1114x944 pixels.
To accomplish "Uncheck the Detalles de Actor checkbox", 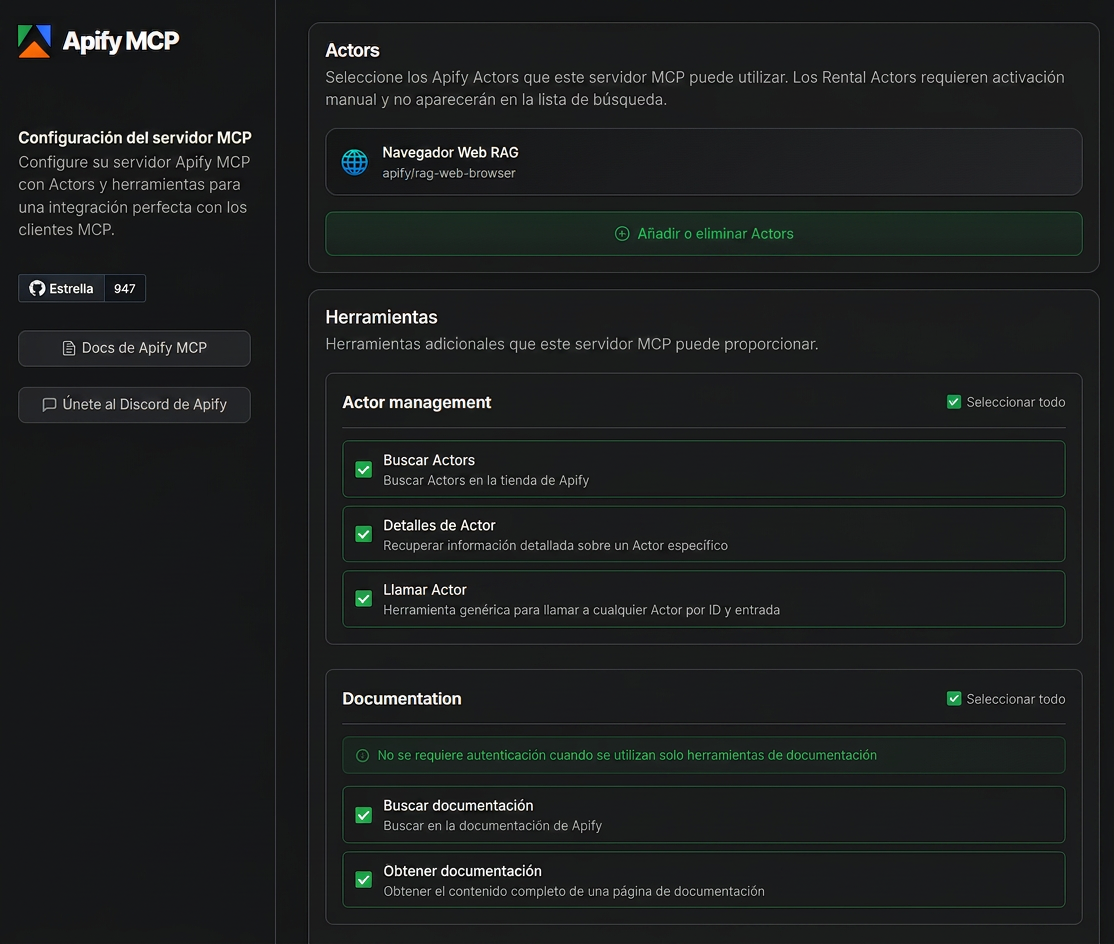I will click(x=364, y=534).
